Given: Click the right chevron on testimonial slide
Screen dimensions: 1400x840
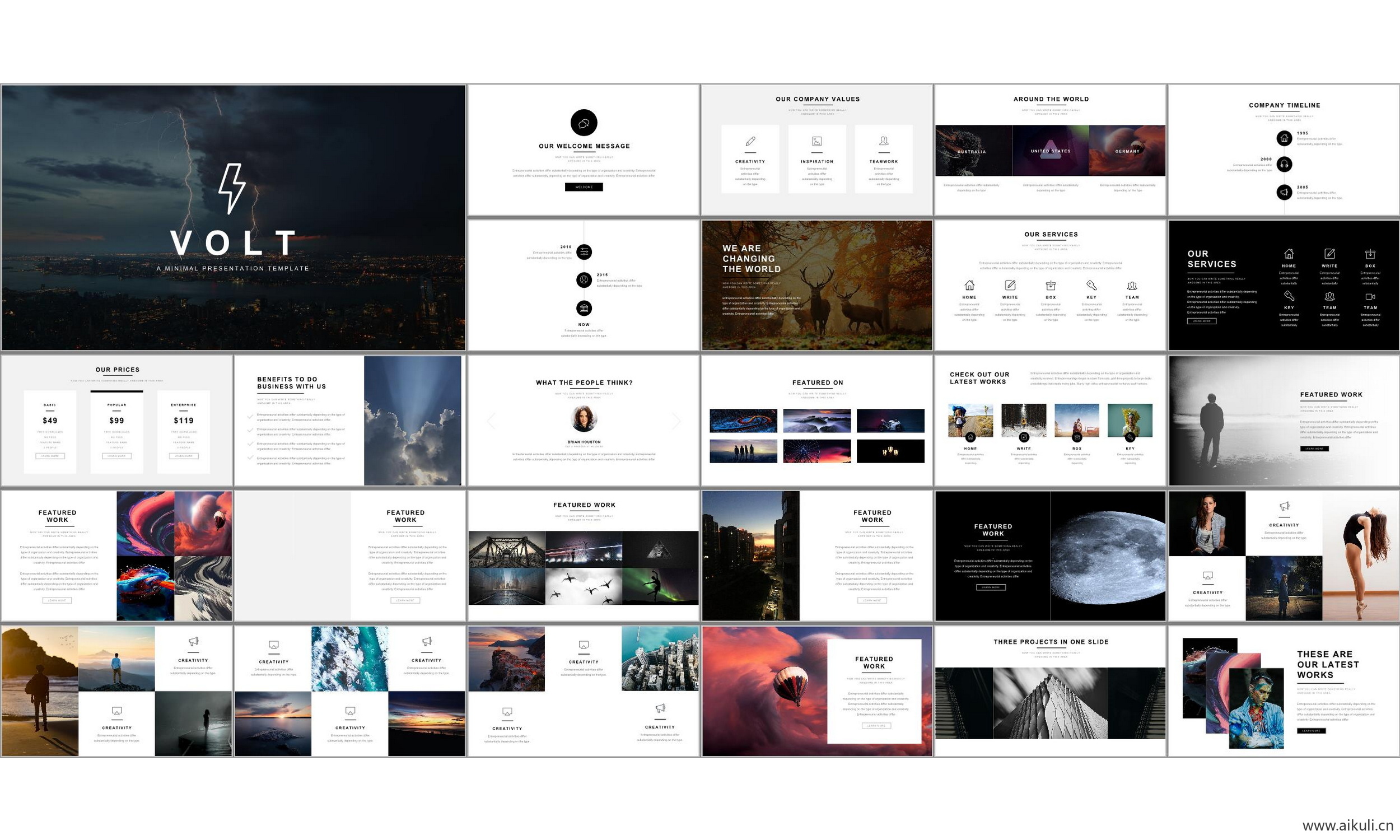Looking at the screenshot, I should pos(676,421).
